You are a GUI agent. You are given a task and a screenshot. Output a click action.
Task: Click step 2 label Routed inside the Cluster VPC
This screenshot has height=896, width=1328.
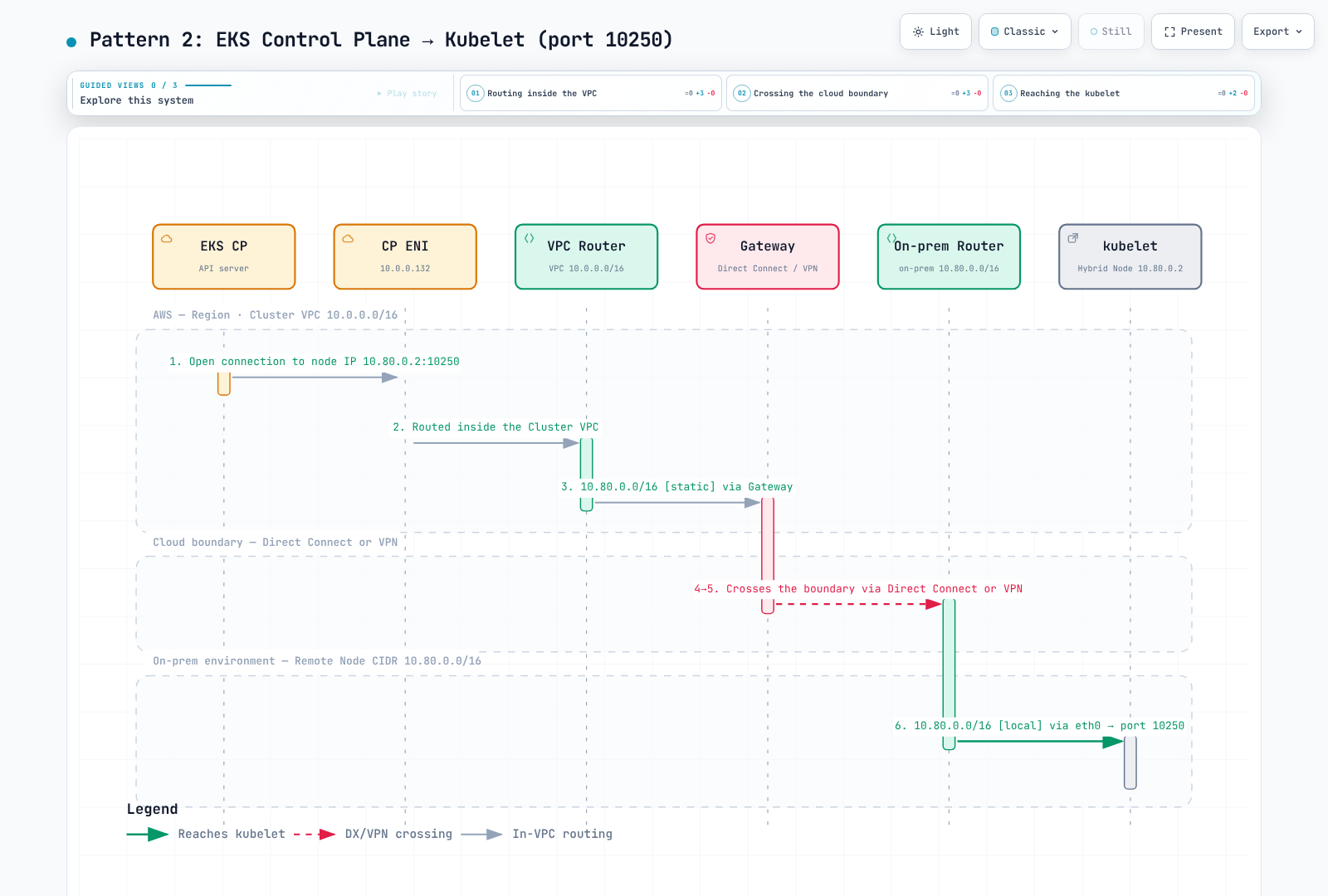[496, 427]
